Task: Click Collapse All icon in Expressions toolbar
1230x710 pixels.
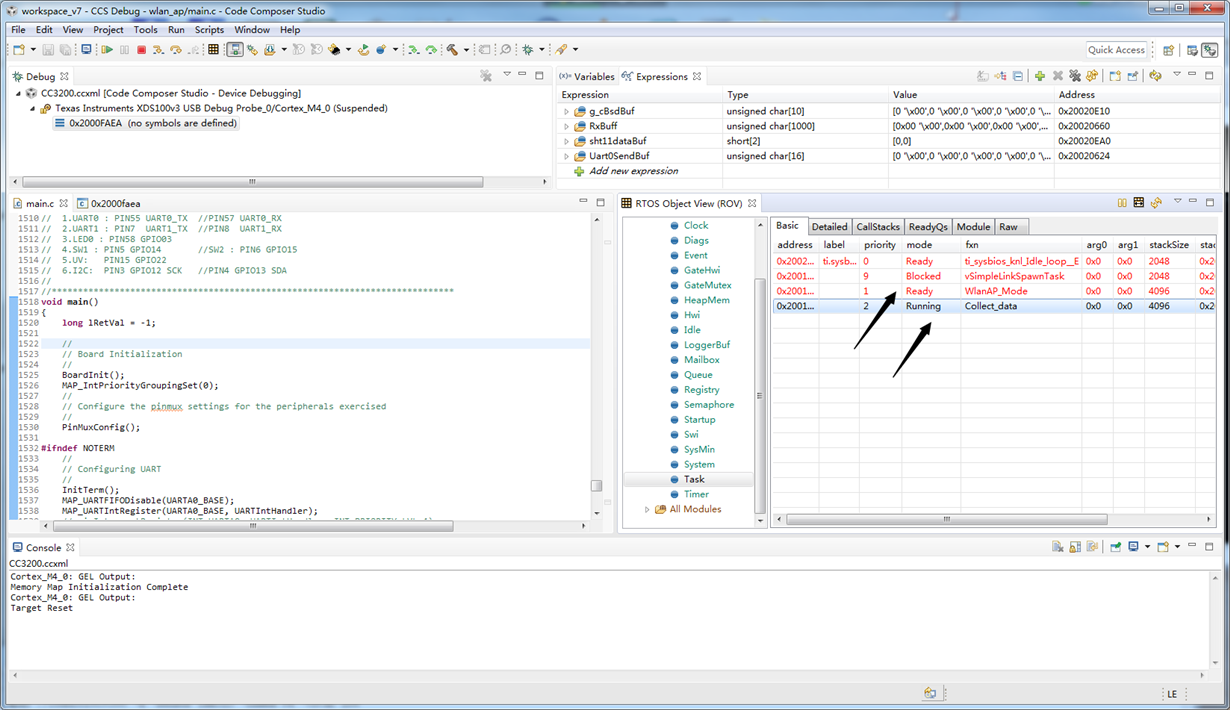Action: tap(1018, 76)
